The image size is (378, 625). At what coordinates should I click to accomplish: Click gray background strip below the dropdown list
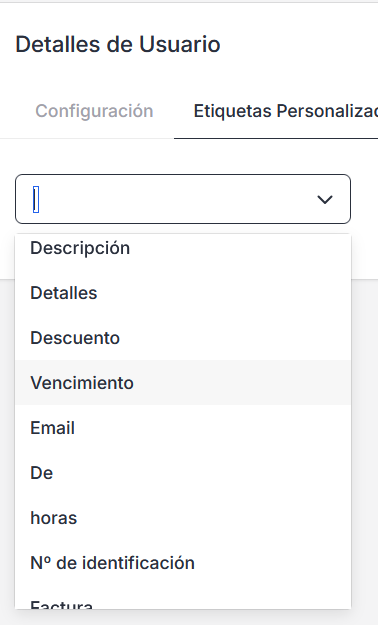click(189, 617)
